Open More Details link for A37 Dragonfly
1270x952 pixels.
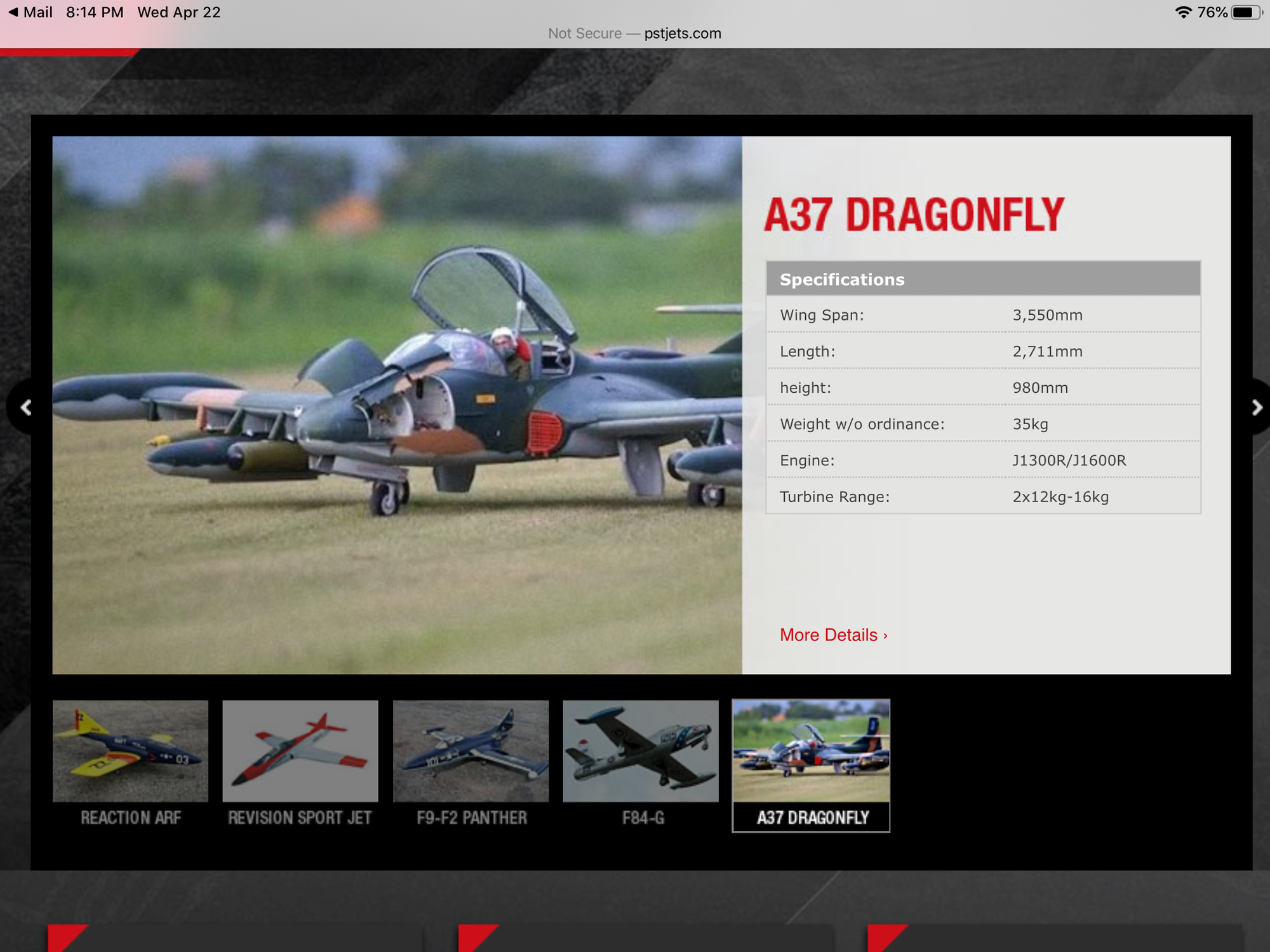point(834,635)
